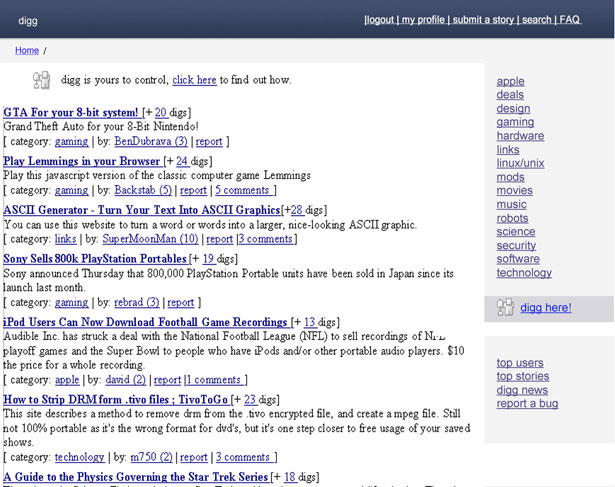
Task: Open the 'GTA For your 8-bit system!' story
Action: [x=71, y=113]
